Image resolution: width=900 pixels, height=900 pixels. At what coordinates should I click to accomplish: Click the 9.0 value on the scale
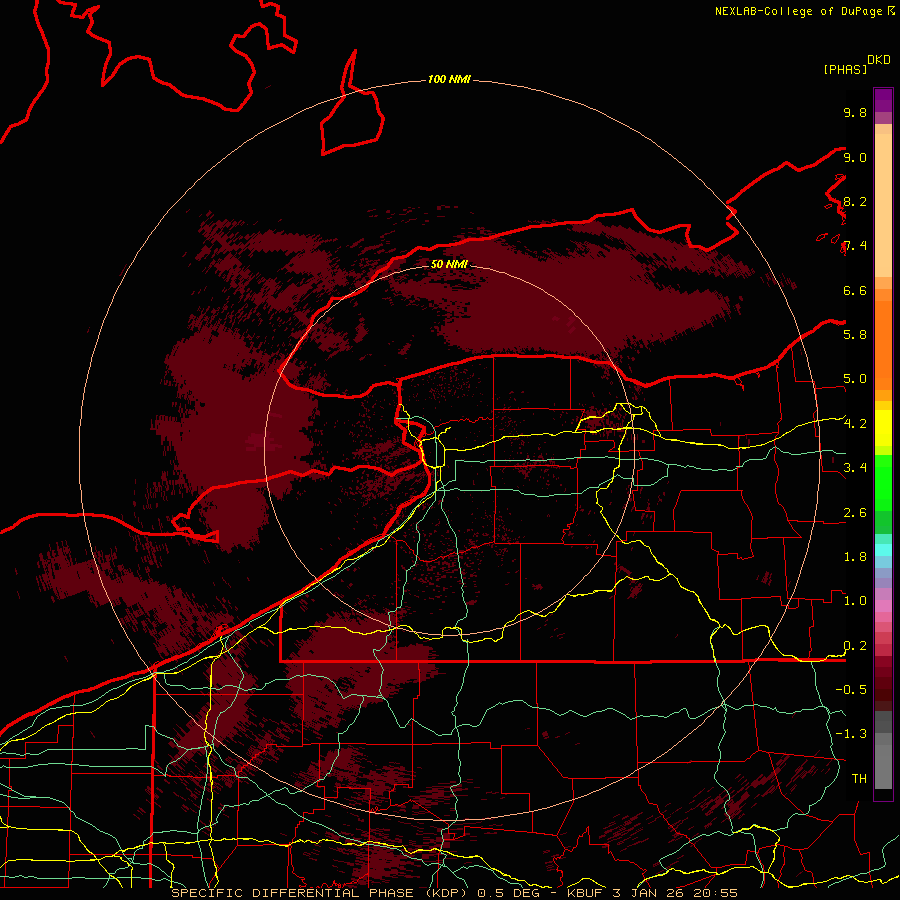tap(855, 157)
